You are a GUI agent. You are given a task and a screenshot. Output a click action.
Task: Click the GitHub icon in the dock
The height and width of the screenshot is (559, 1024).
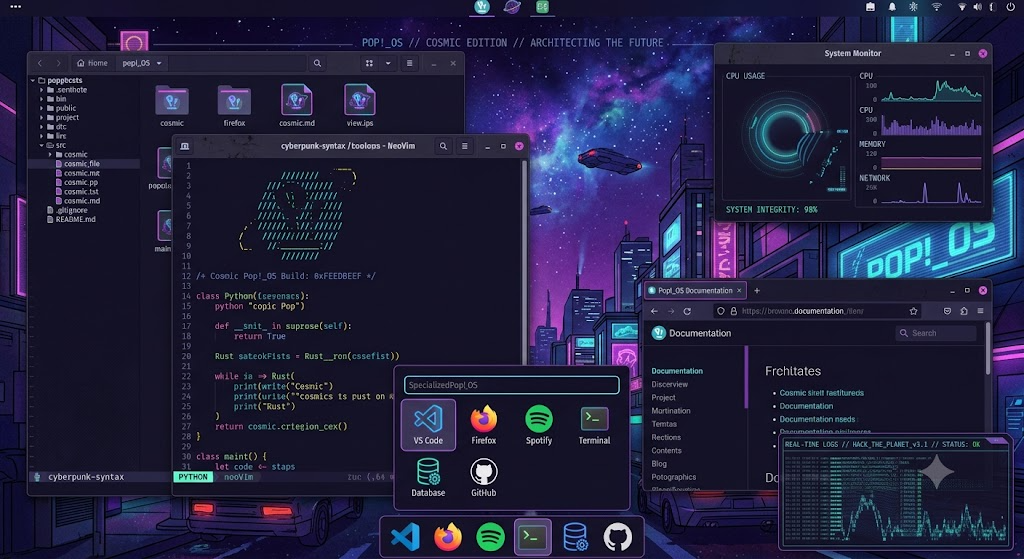pos(617,537)
